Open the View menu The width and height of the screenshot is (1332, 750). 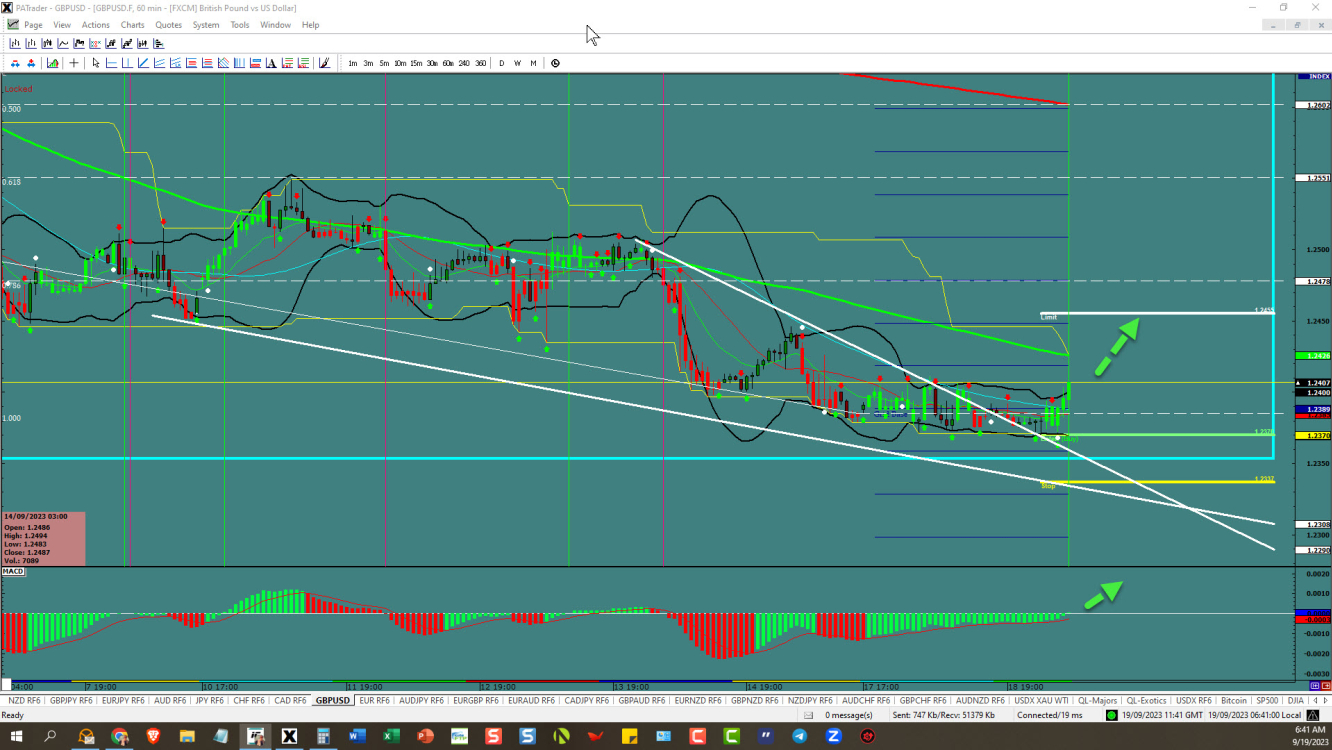coord(62,25)
